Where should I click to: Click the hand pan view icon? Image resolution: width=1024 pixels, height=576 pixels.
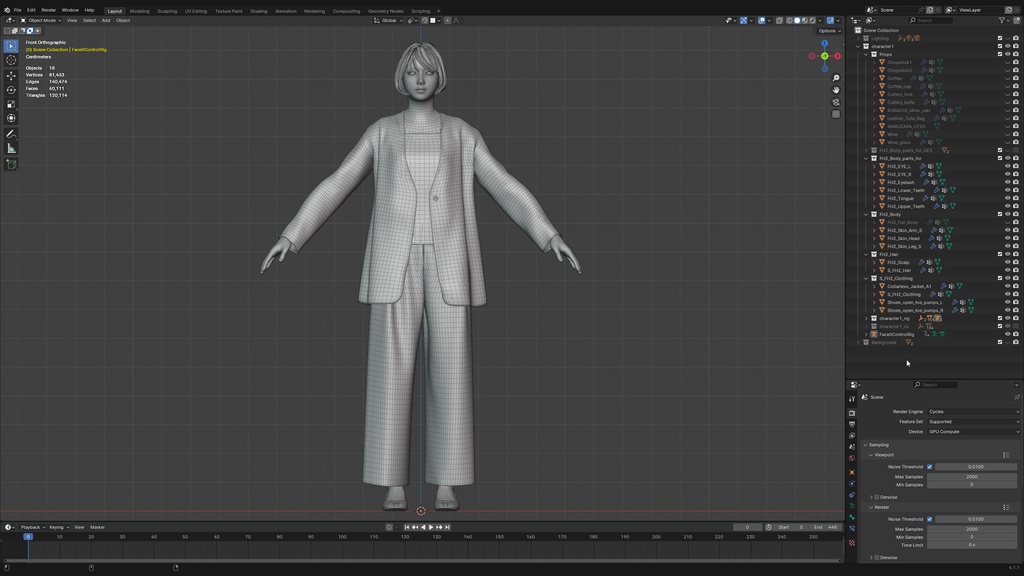pyautogui.click(x=836, y=90)
